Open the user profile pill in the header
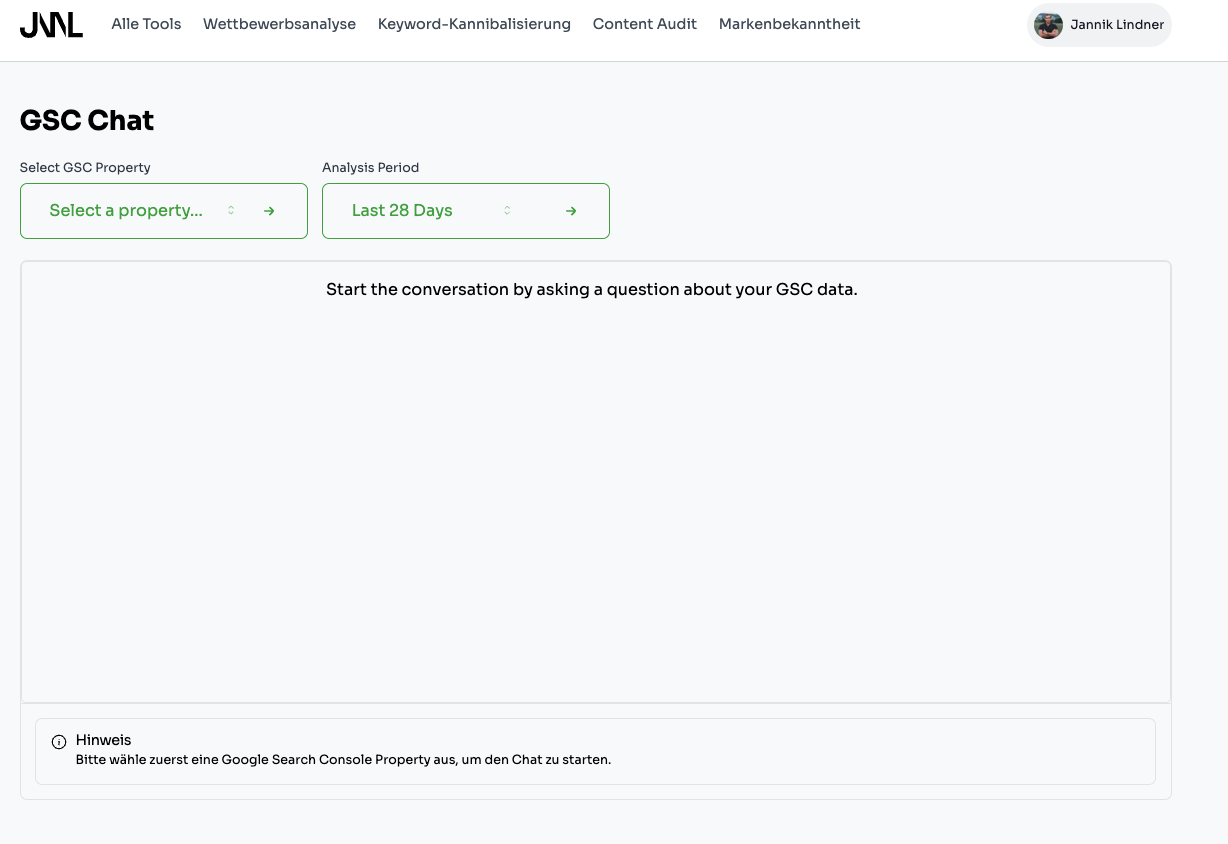The height and width of the screenshot is (844, 1228). 1099,25
